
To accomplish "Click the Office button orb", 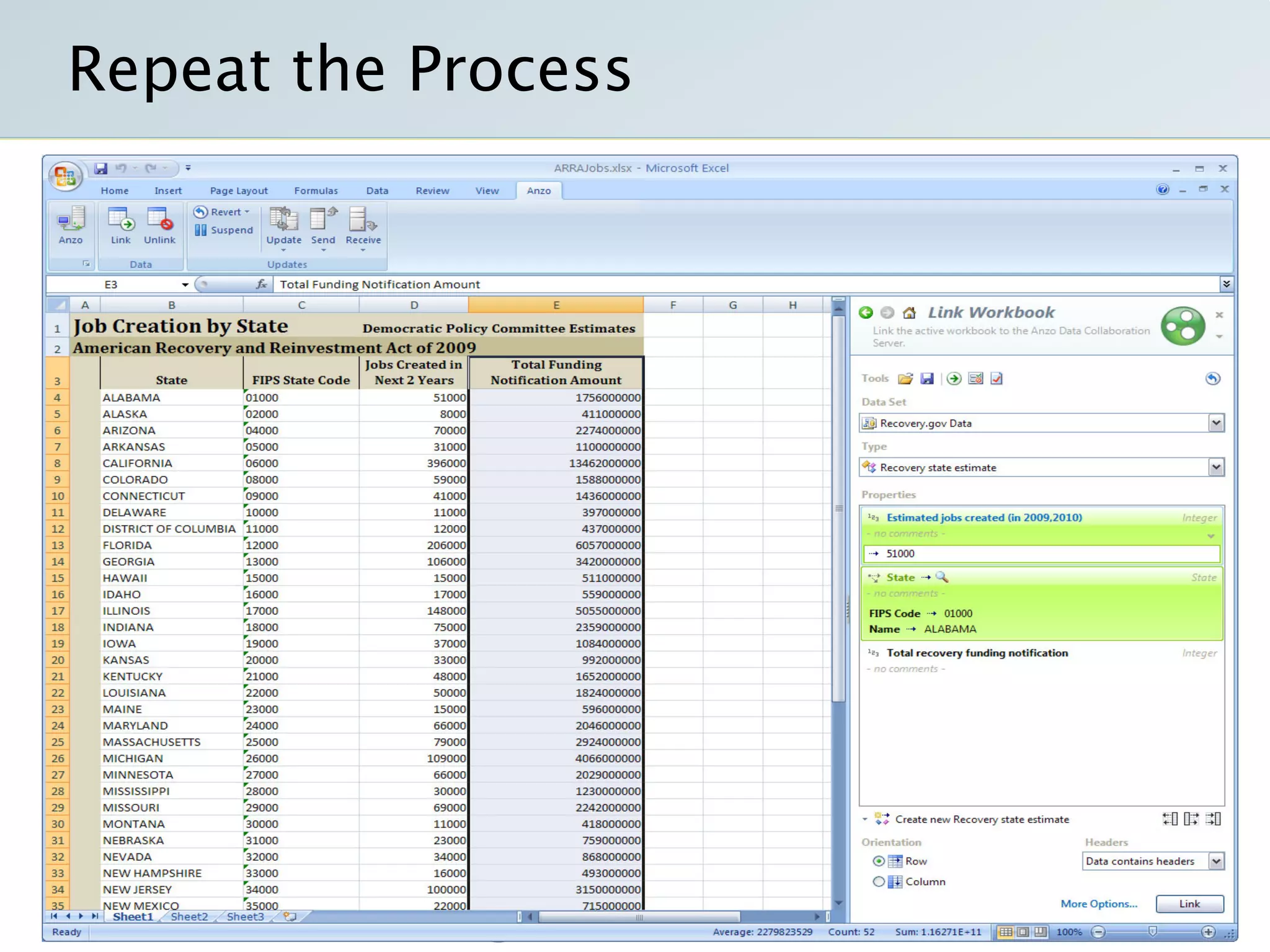I will (x=65, y=176).
